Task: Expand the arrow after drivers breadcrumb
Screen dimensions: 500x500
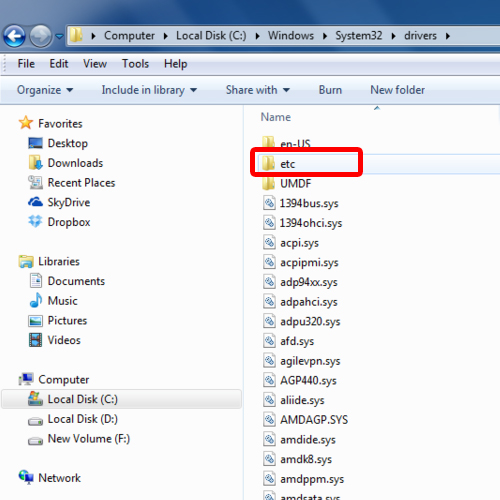Action: (x=448, y=36)
